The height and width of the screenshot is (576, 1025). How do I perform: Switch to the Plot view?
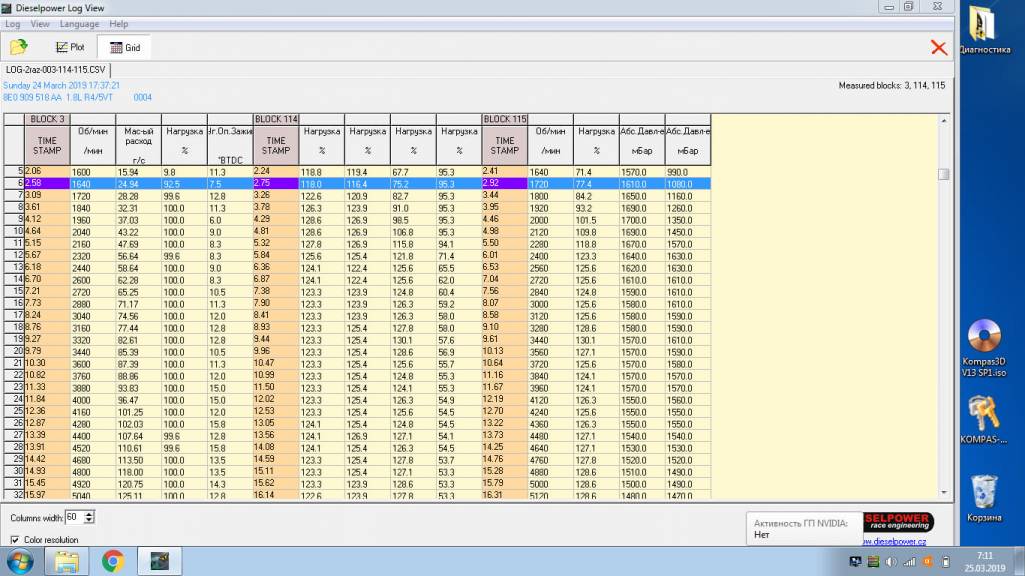(x=70, y=47)
